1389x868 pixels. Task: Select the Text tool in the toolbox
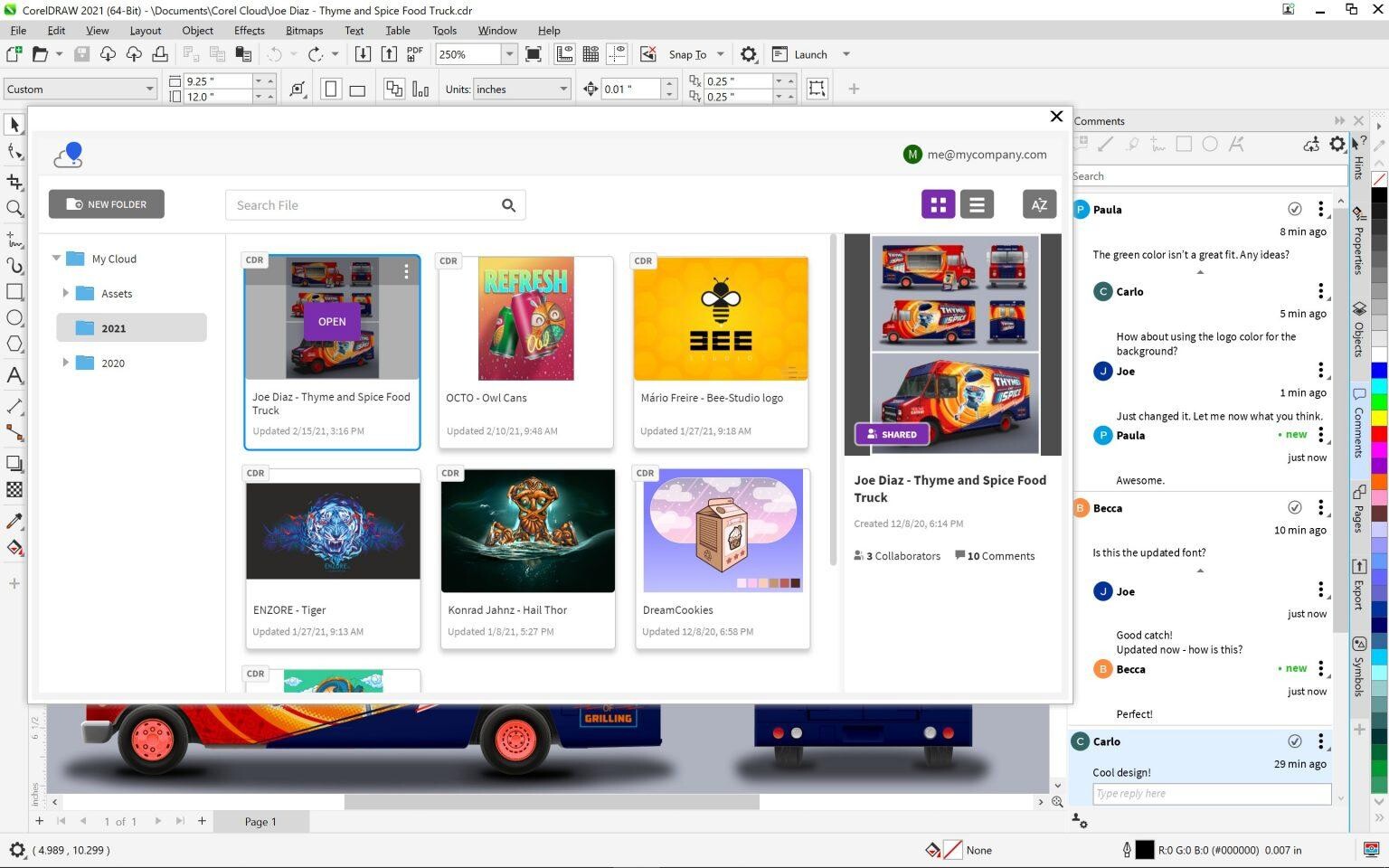14,375
